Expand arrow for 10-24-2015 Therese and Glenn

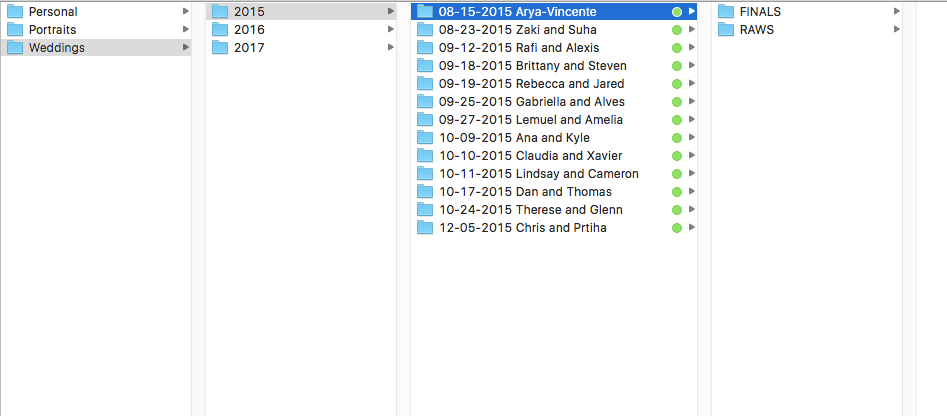(x=692, y=210)
